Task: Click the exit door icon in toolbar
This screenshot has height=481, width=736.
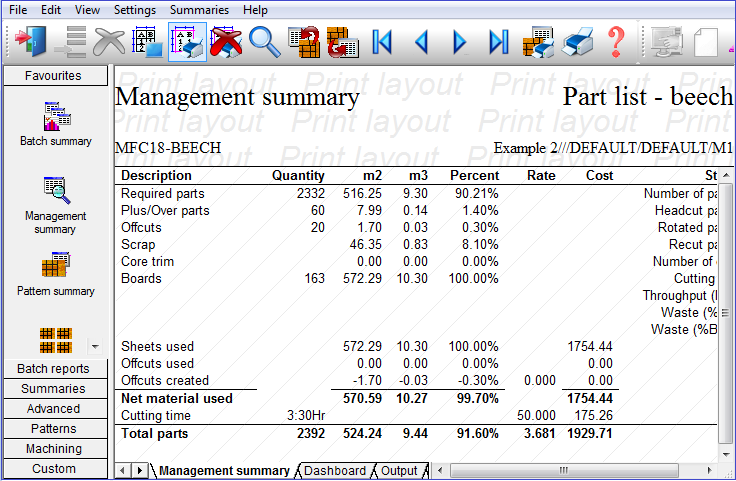Action: 31,42
